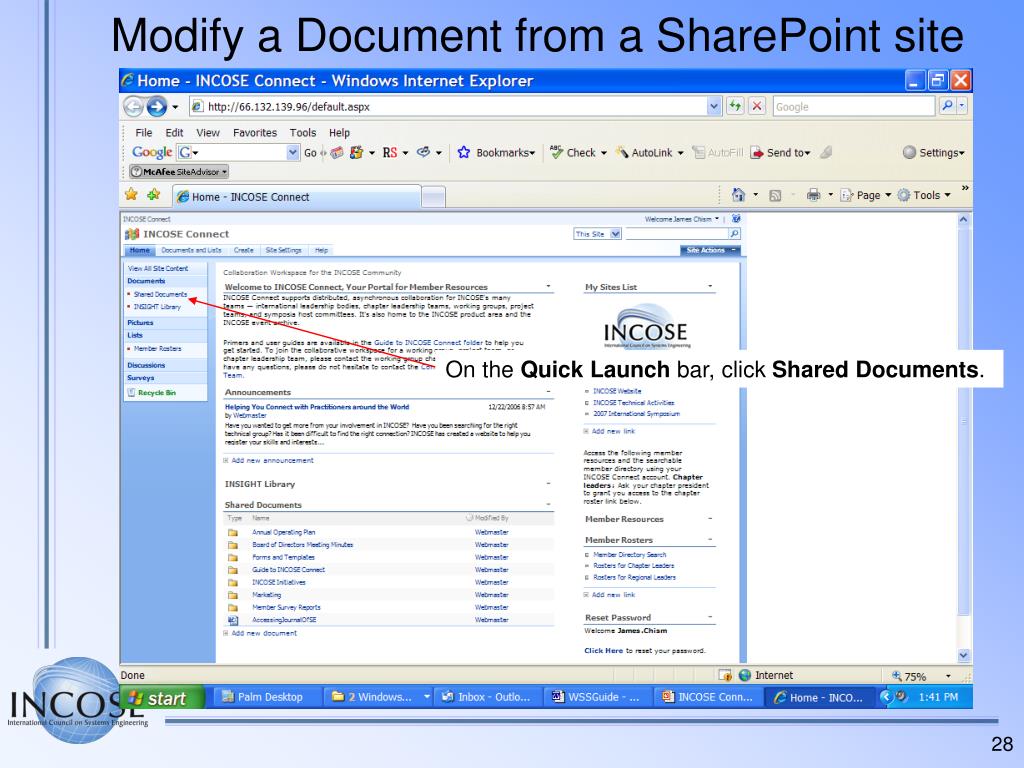Click the Google toolbar Bookmarks star
The image size is (1024, 768).
tap(464, 152)
